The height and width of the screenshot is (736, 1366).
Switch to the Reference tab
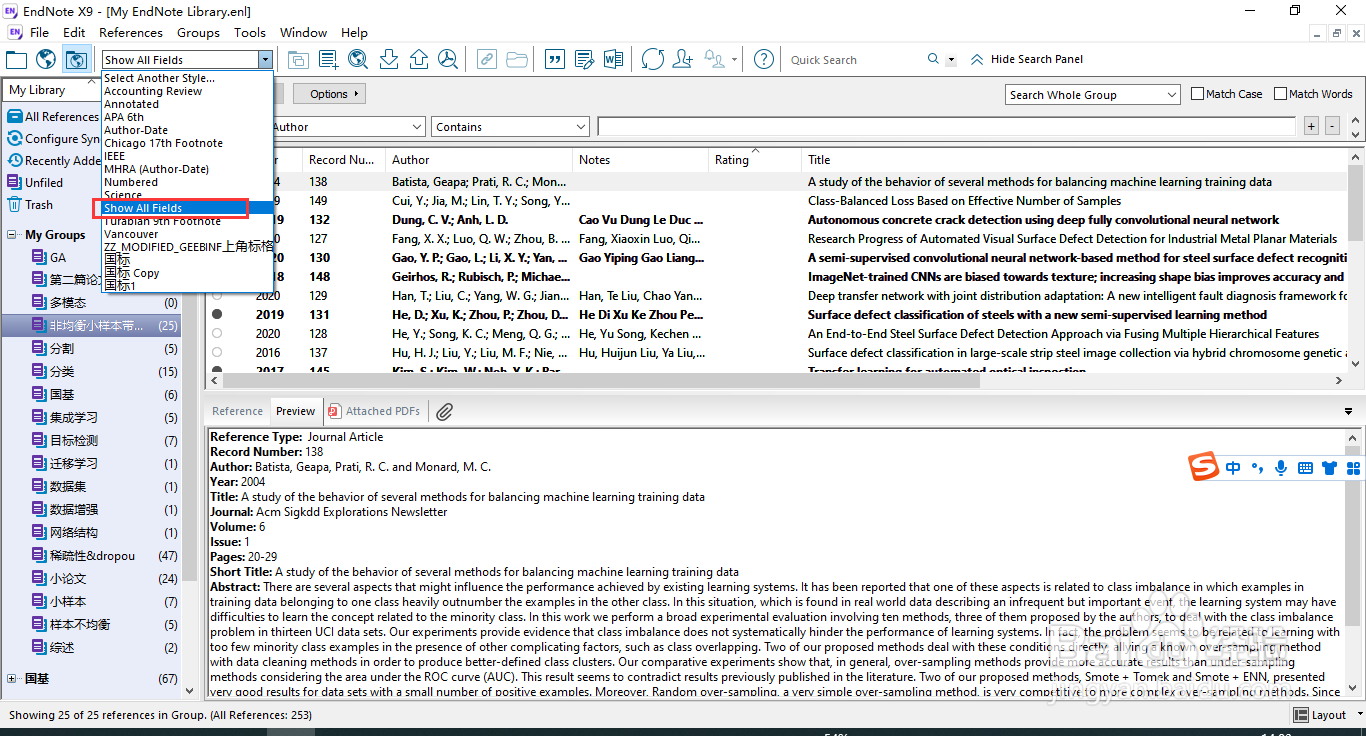pos(237,411)
